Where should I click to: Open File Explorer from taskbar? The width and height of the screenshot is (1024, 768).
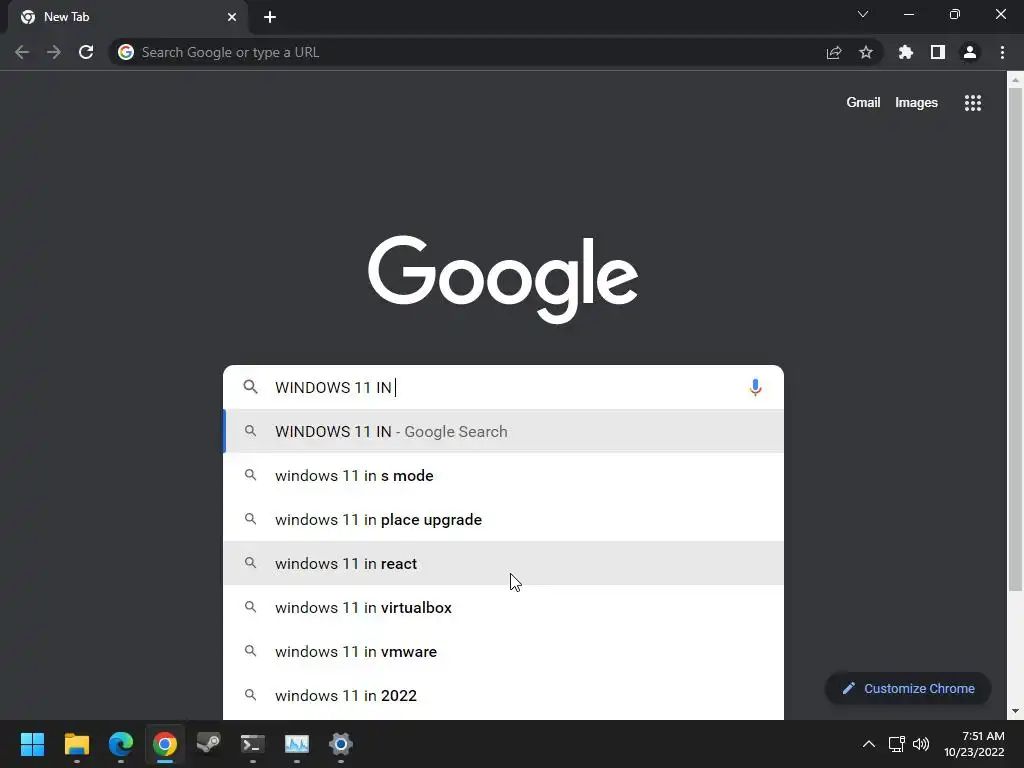76,744
